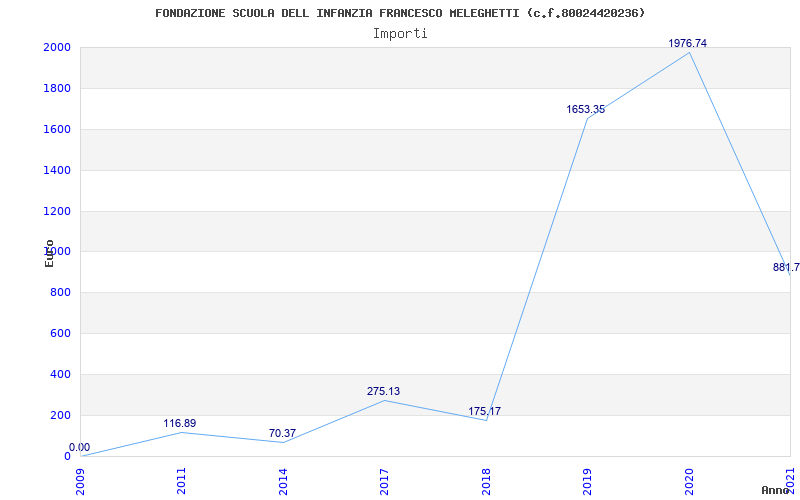The height and width of the screenshot is (500, 800).
Task: Click the 2011 year axis label
Action: (181, 482)
